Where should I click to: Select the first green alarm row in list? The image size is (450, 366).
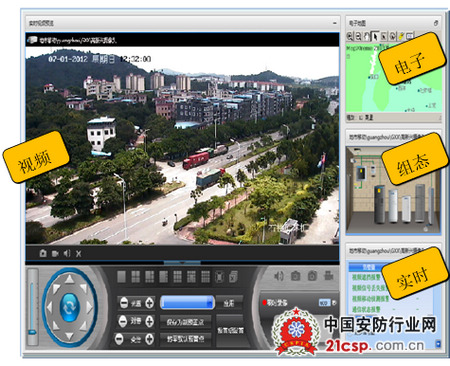(x=366, y=277)
